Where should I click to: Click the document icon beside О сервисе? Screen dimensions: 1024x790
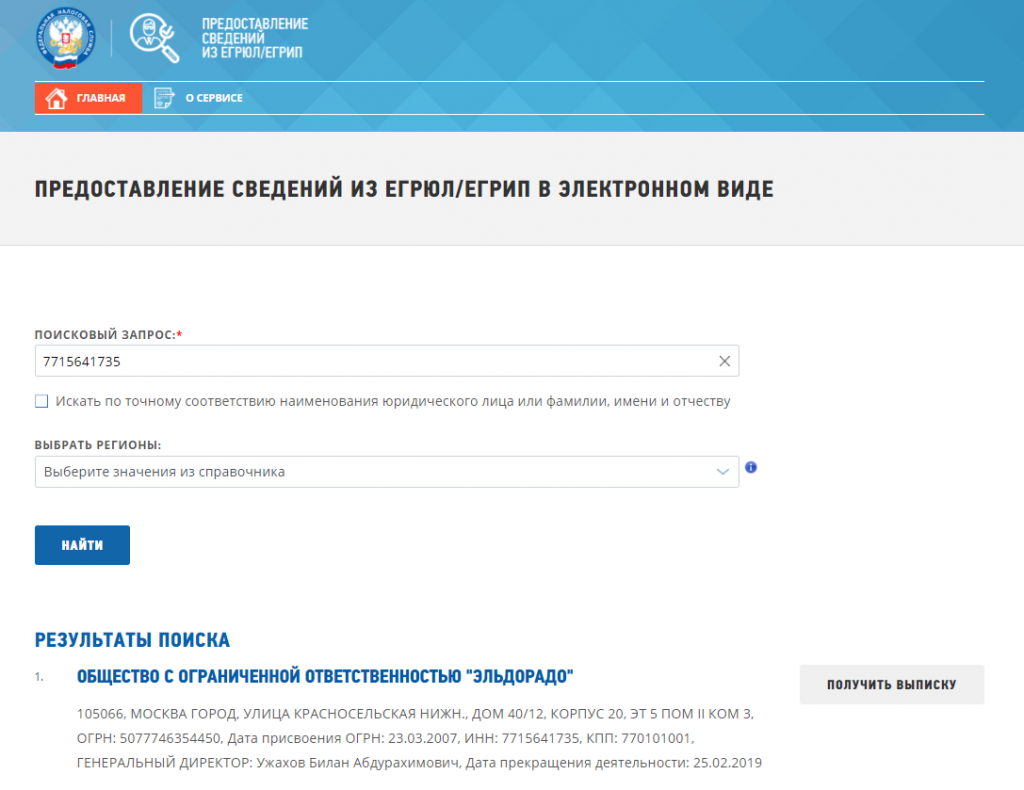tap(164, 98)
